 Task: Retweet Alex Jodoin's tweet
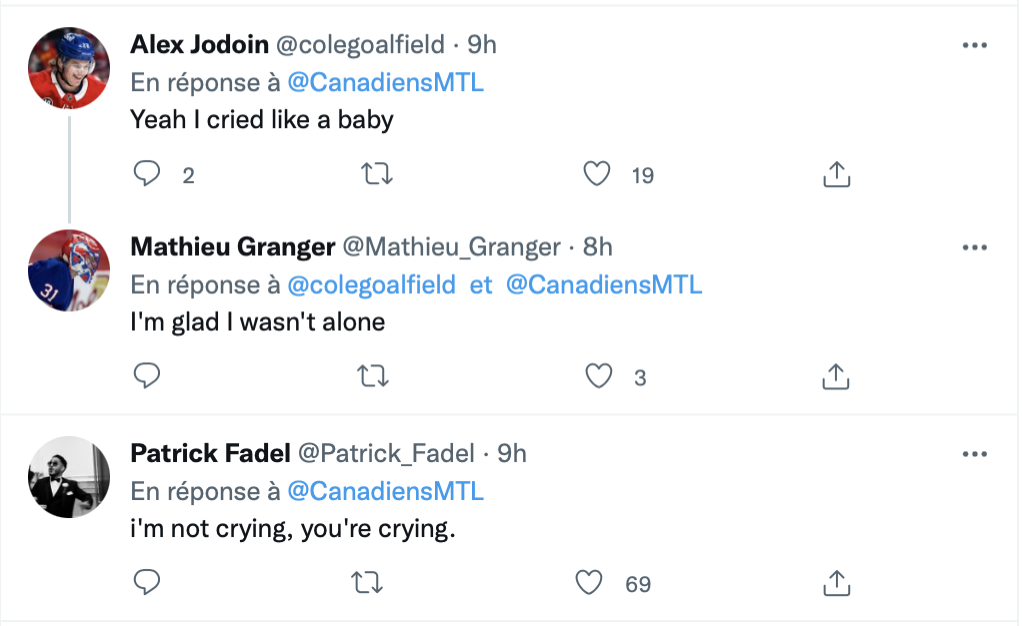pyautogui.click(x=376, y=175)
